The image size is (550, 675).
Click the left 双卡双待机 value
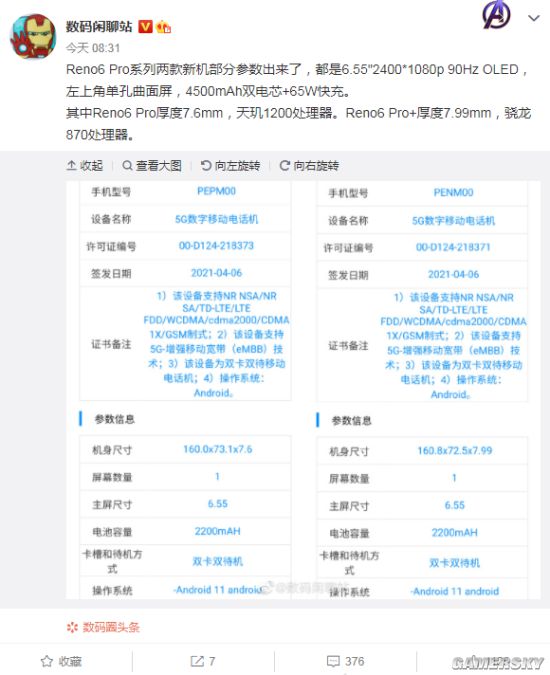pyautogui.click(x=218, y=561)
